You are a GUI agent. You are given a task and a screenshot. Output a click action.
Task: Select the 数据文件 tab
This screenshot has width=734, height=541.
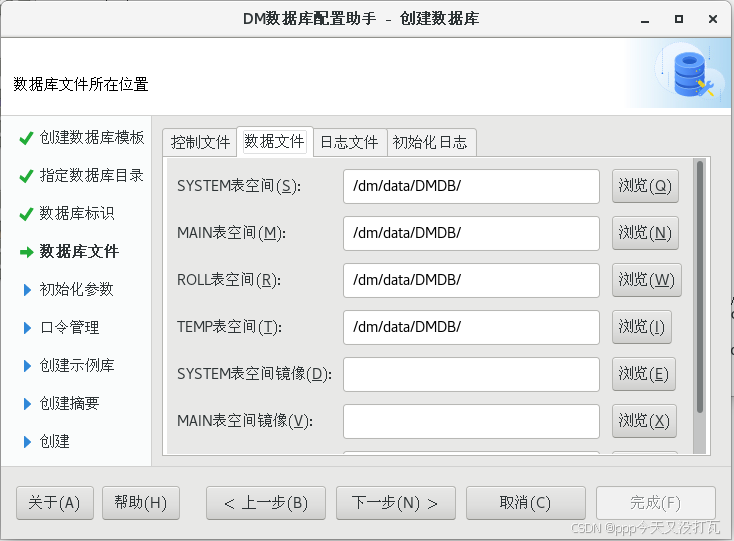pyautogui.click(x=275, y=141)
